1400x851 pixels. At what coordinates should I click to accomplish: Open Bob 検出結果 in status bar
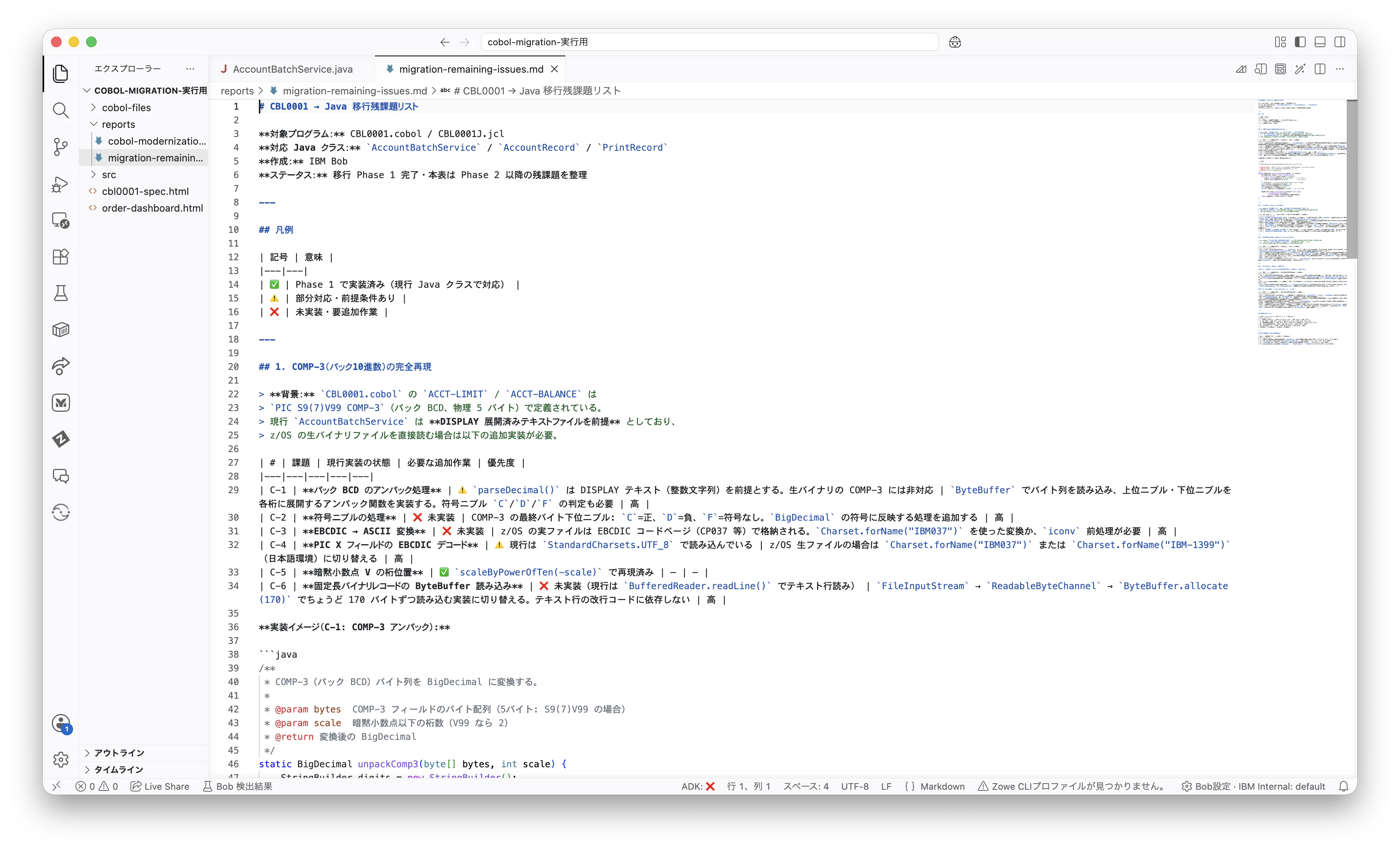click(238, 786)
